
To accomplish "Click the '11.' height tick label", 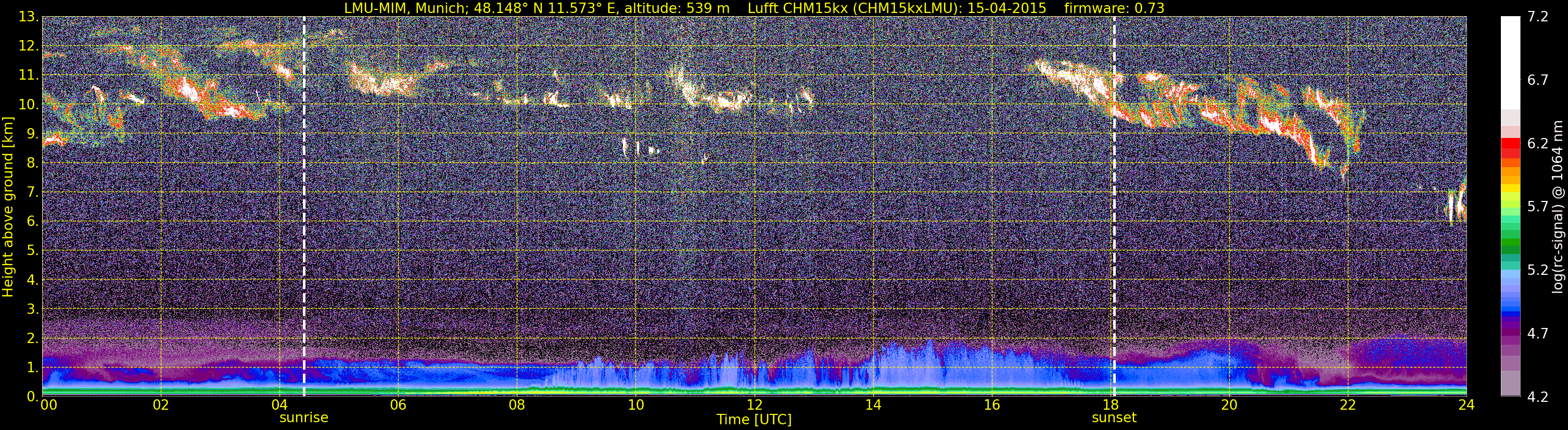I will (x=29, y=75).
